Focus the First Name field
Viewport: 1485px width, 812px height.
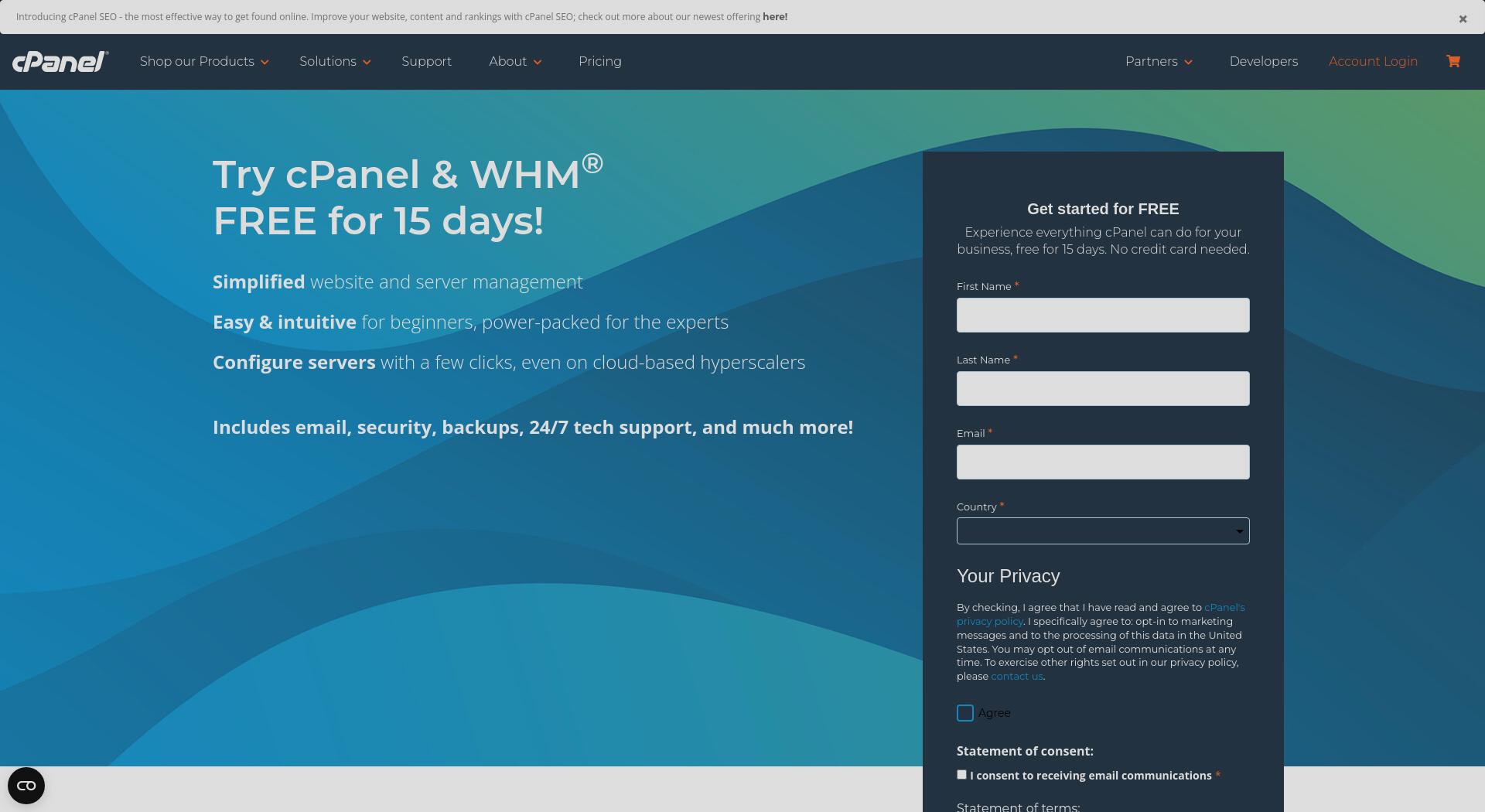pyautogui.click(x=1103, y=316)
